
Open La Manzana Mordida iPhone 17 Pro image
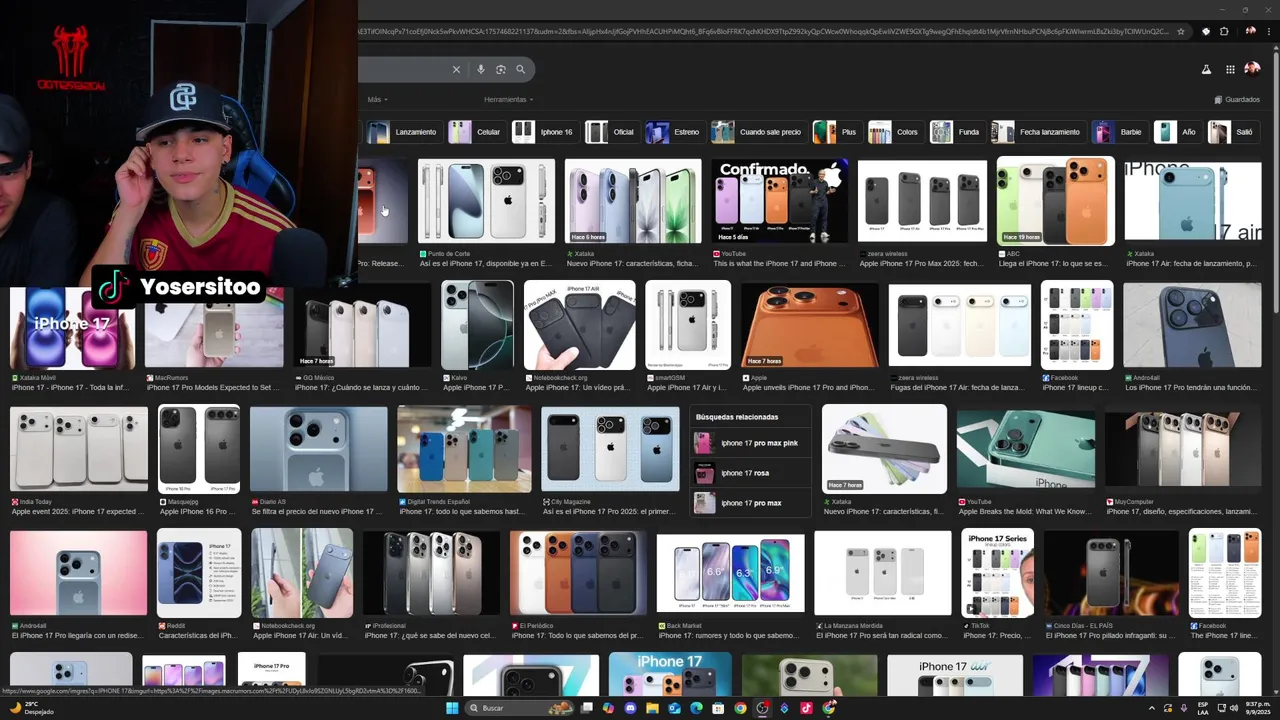883,573
